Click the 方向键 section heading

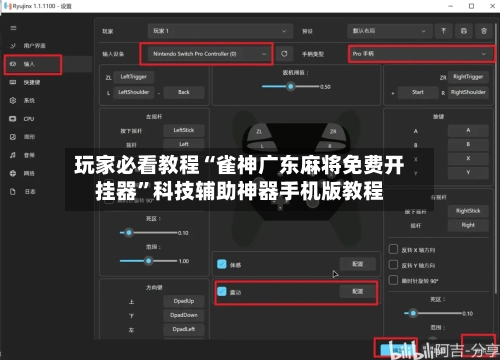point(154,287)
